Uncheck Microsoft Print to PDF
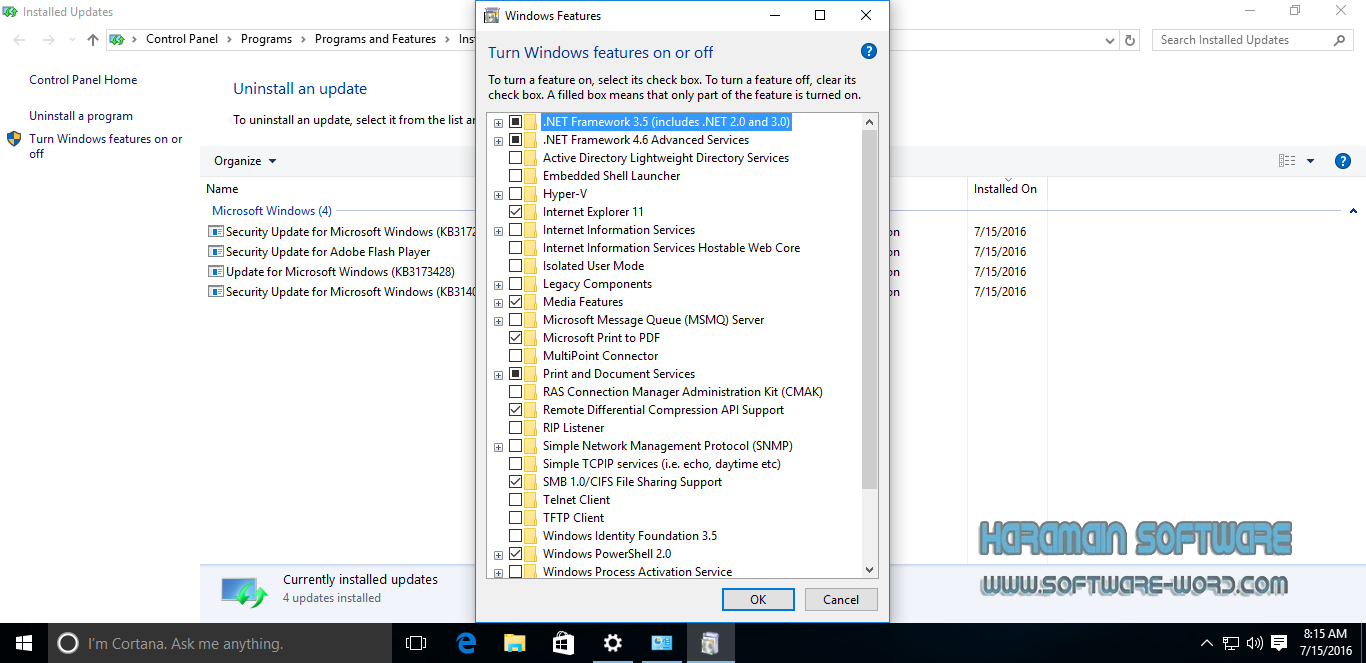Screen dimensions: 1366x663 point(516,338)
